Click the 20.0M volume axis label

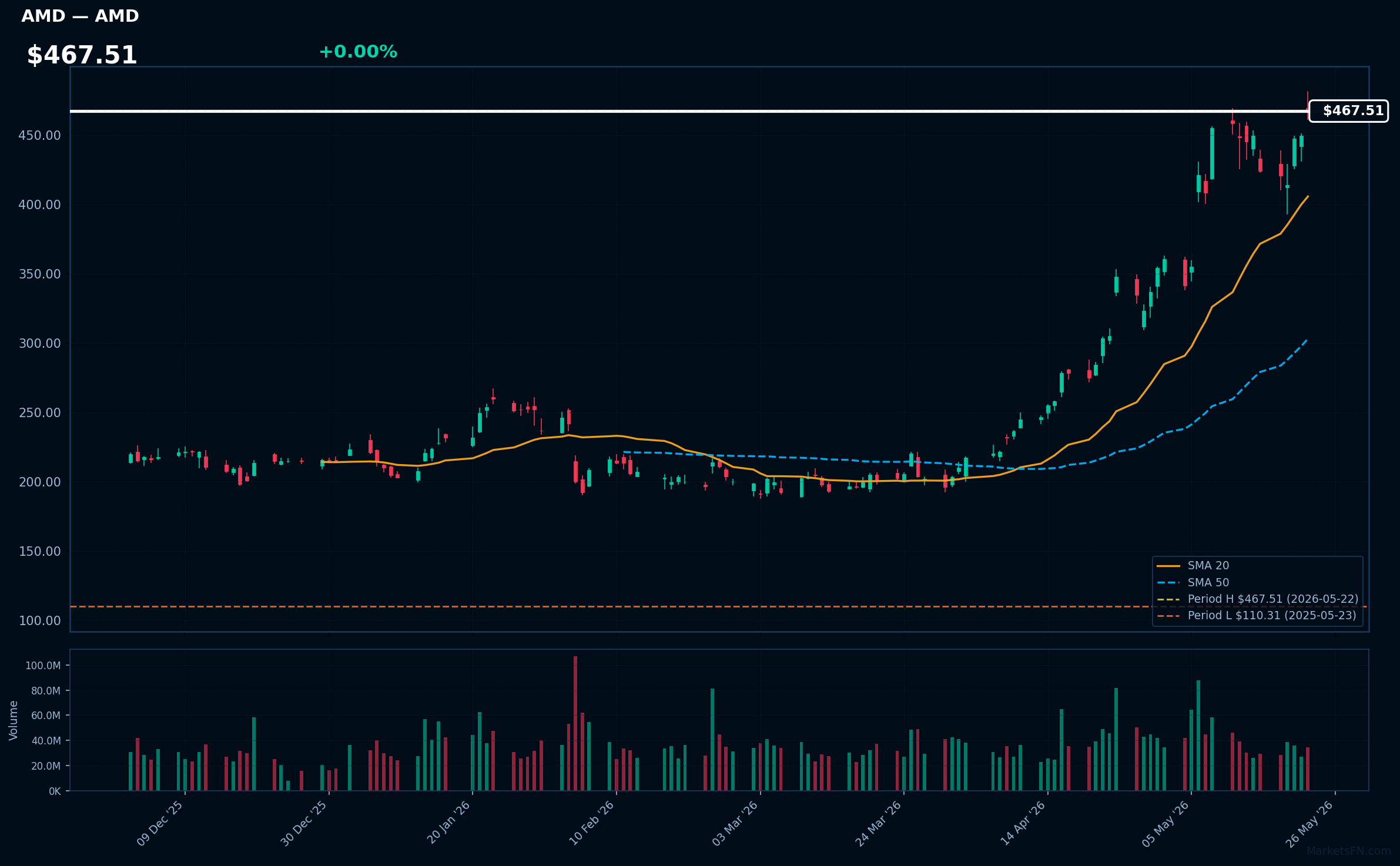coord(46,766)
